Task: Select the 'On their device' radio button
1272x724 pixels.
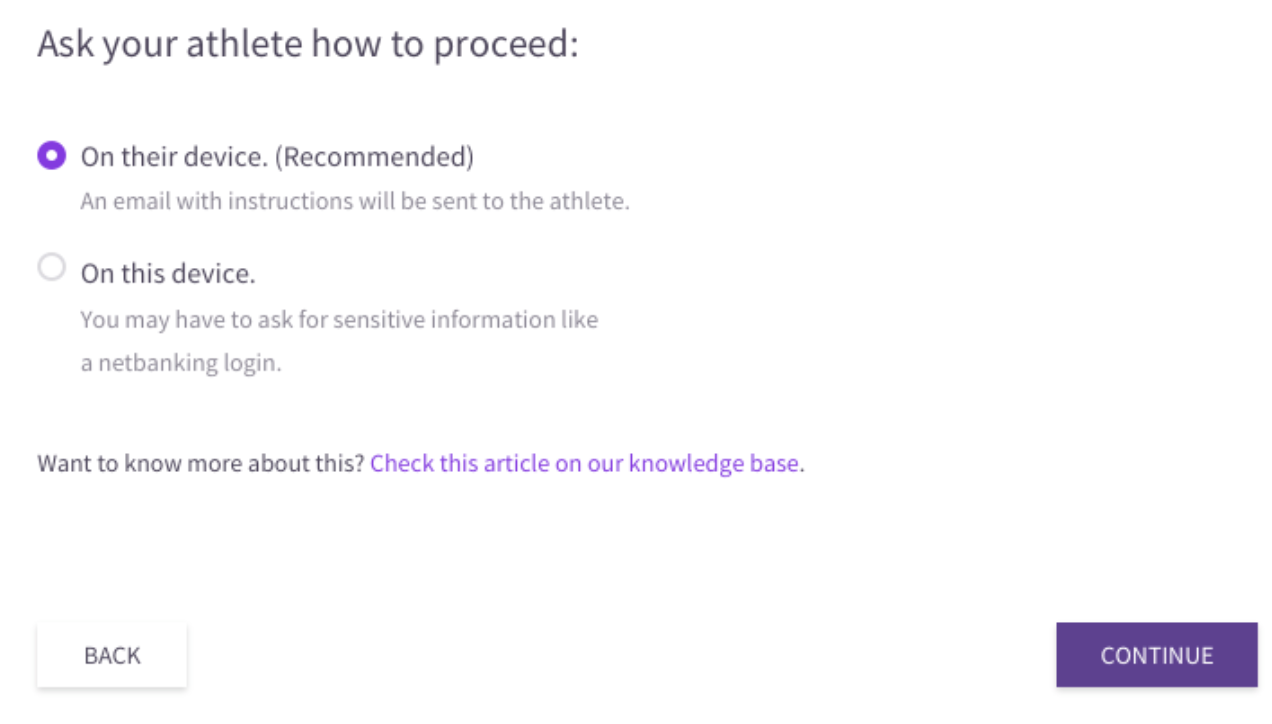Action: (52, 156)
